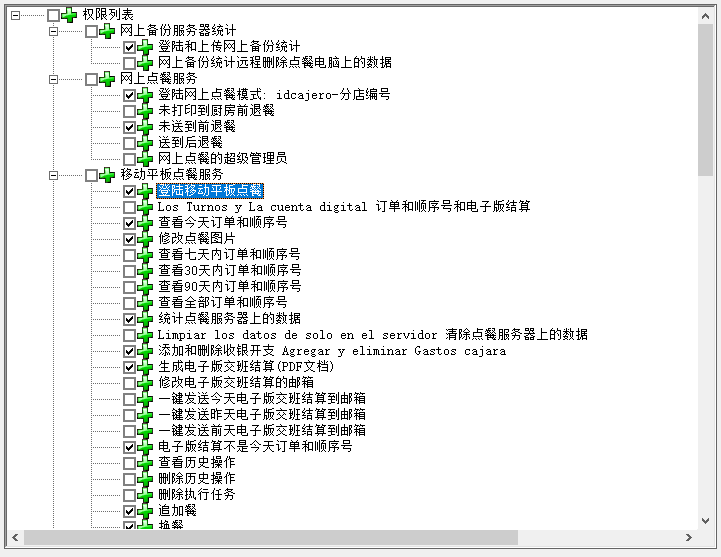Collapse the 权限列表 root node
721x557 pixels.
(16, 16)
